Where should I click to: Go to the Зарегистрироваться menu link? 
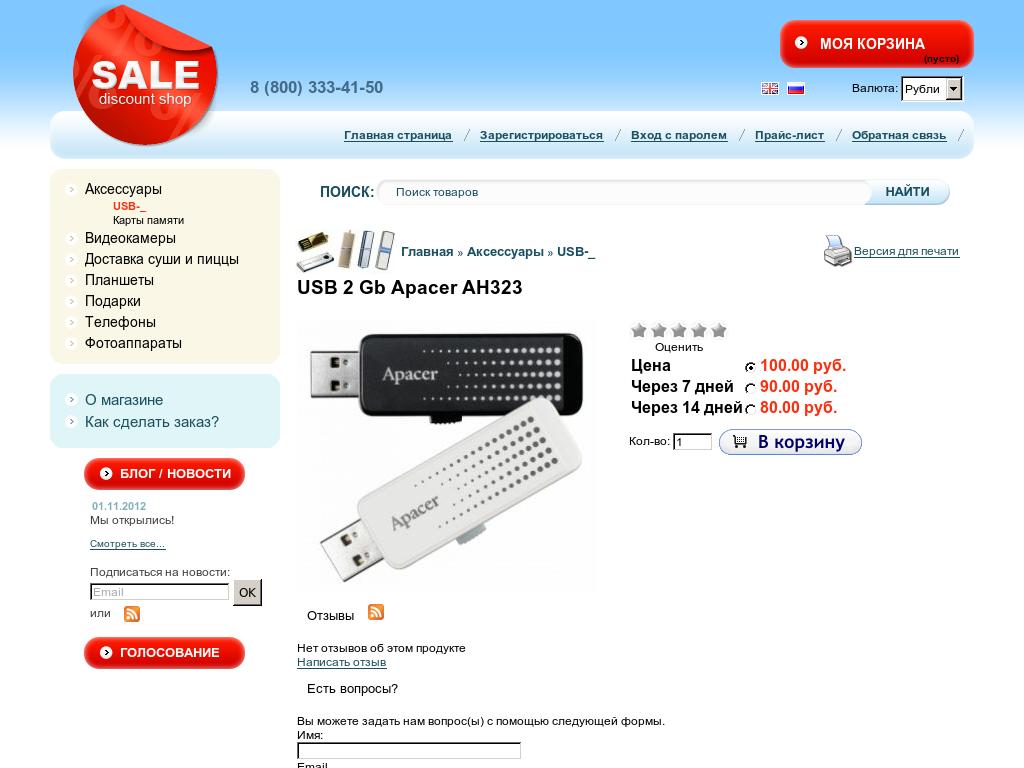541,135
